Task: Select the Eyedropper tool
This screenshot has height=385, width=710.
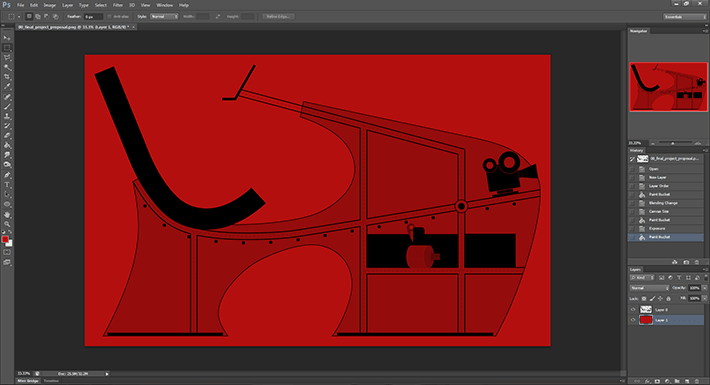Action: coord(7,87)
